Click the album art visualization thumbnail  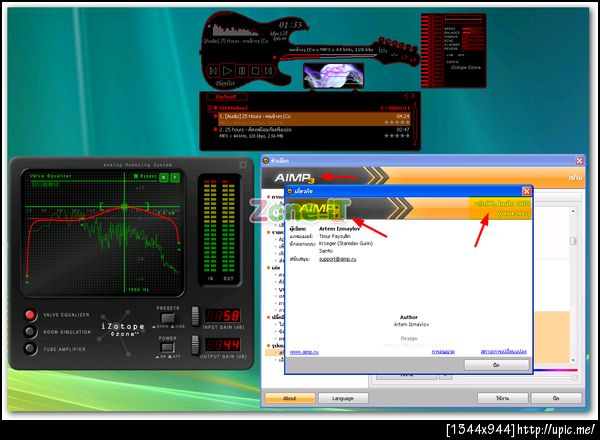click(x=333, y=76)
